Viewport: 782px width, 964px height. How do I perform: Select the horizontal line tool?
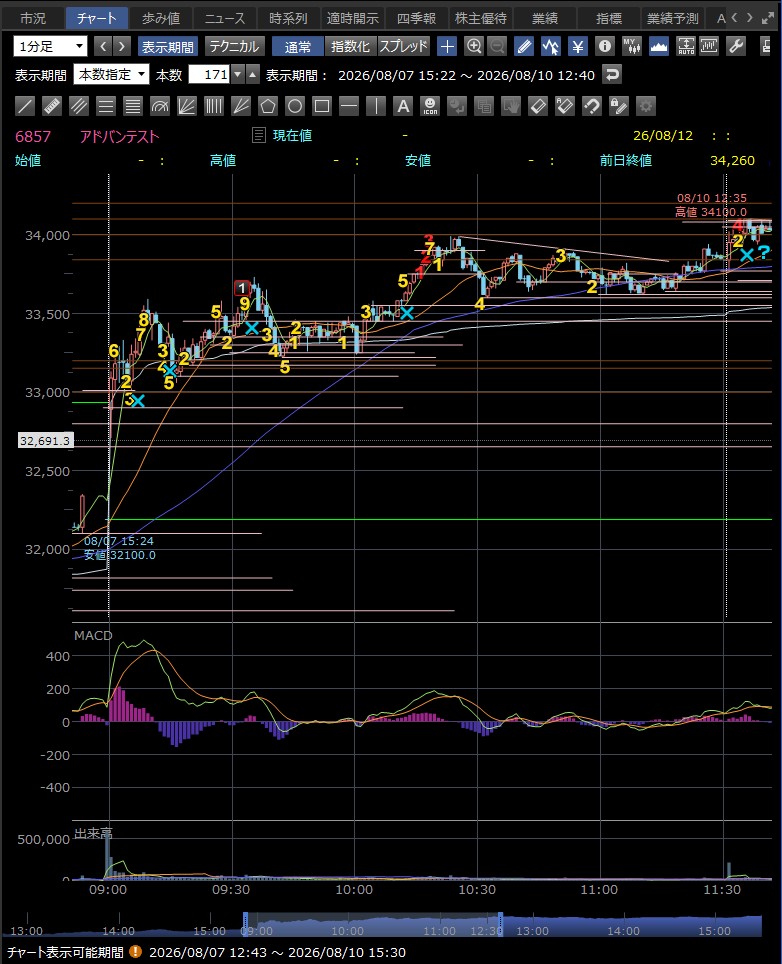coord(349,106)
